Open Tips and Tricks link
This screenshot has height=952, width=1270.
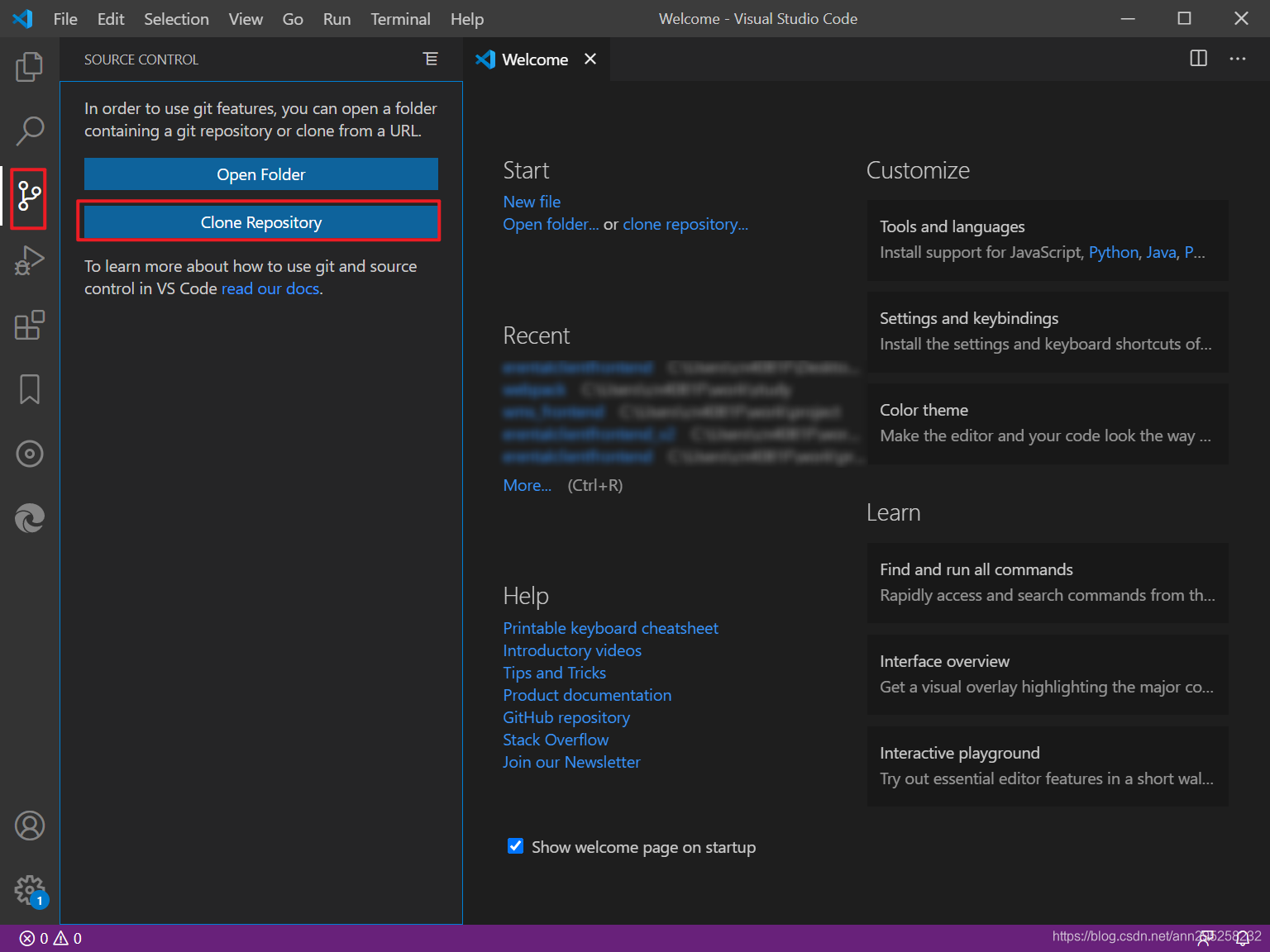click(x=554, y=673)
